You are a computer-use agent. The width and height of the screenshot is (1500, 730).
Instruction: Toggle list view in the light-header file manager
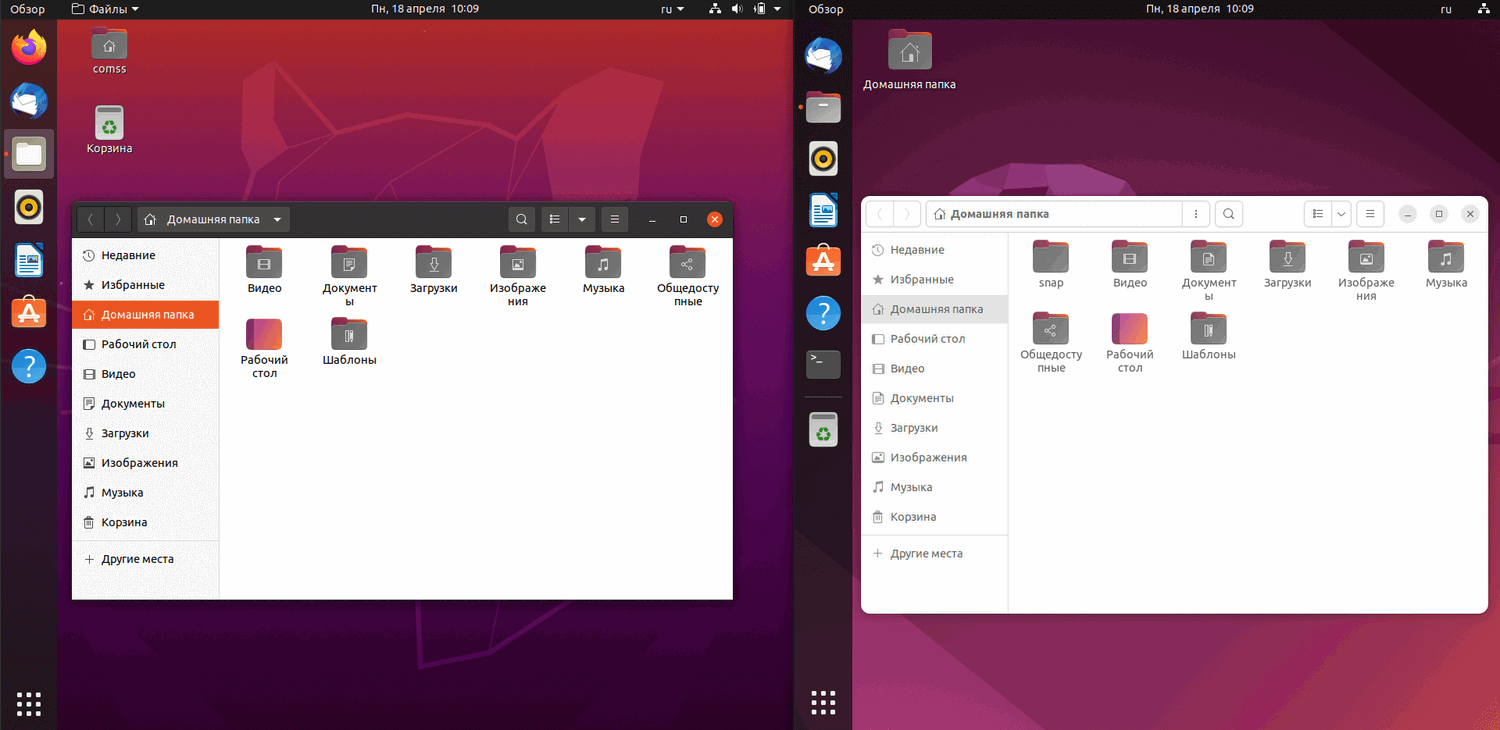[1318, 214]
